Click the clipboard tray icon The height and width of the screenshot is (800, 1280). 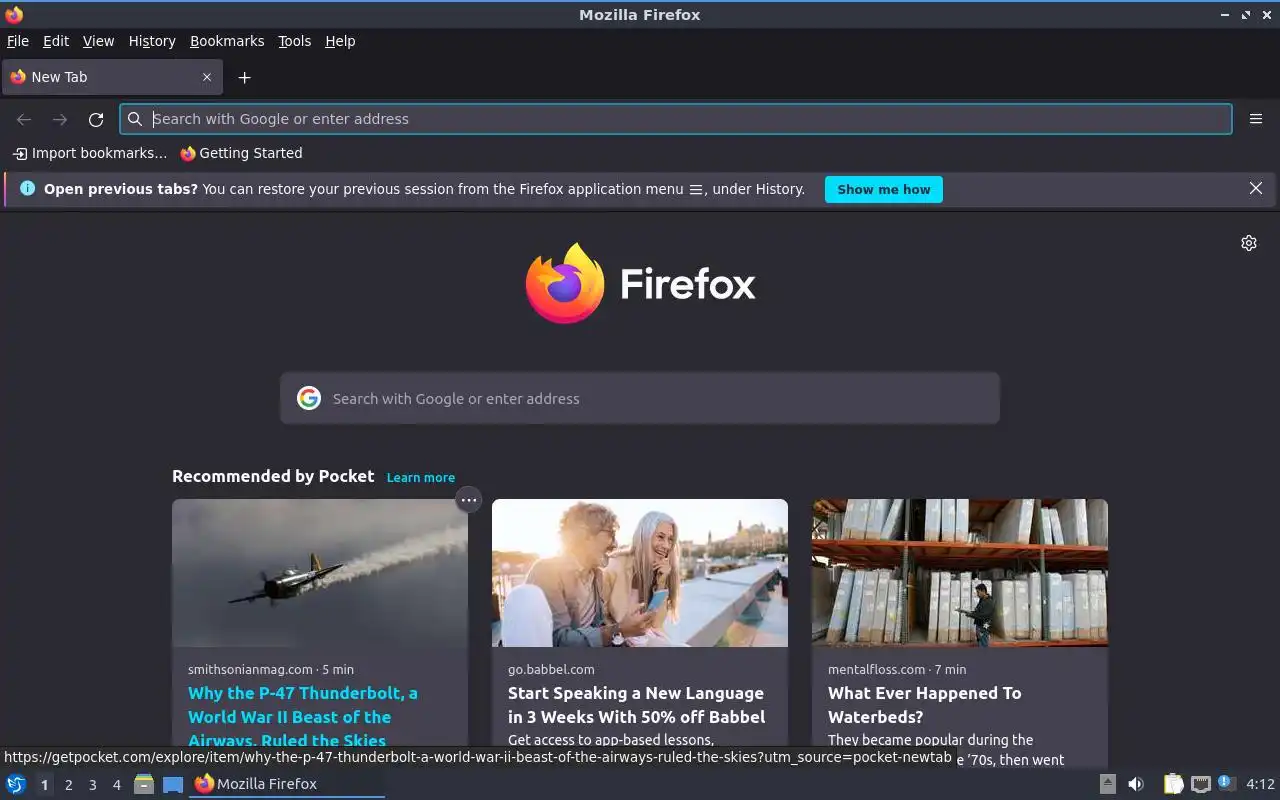[1173, 784]
